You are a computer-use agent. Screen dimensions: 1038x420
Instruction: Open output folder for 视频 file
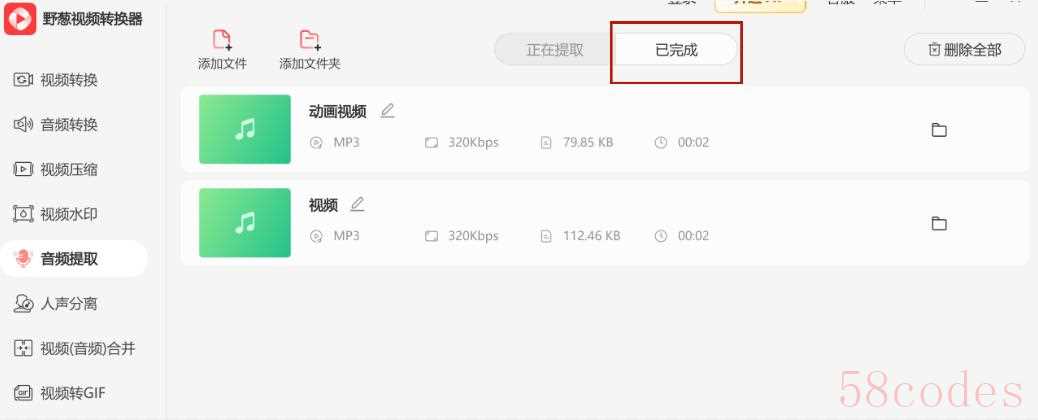939,223
